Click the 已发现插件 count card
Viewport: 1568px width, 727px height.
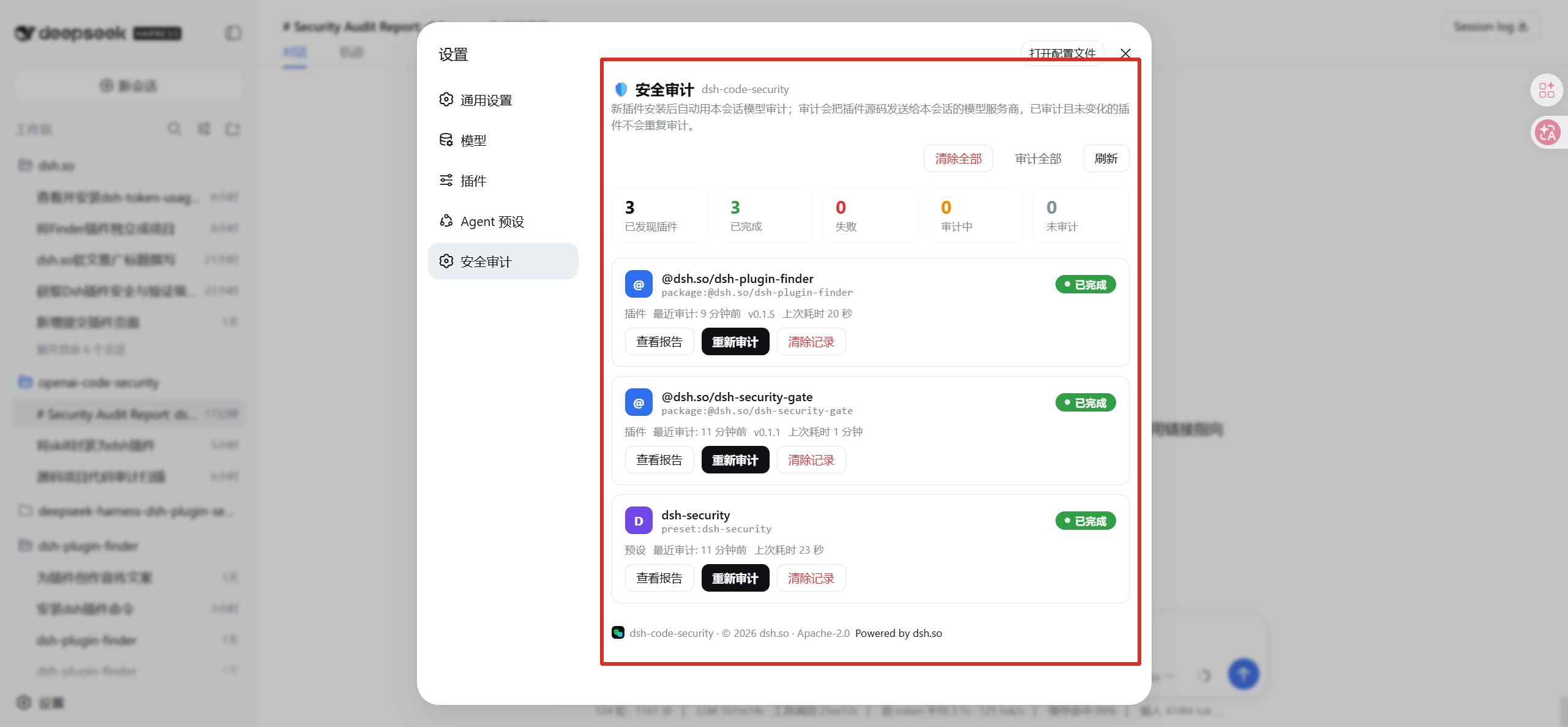pyautogui.click(x=659, y=215)
